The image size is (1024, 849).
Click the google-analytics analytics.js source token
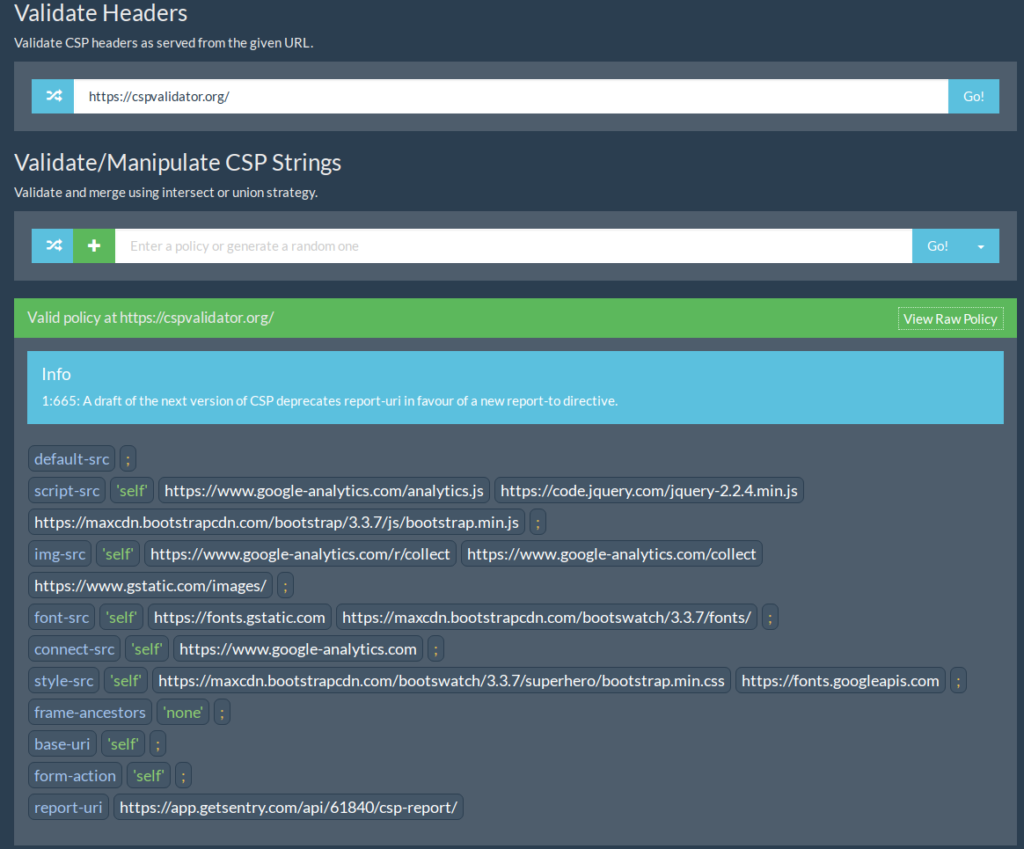pos(324,490)
